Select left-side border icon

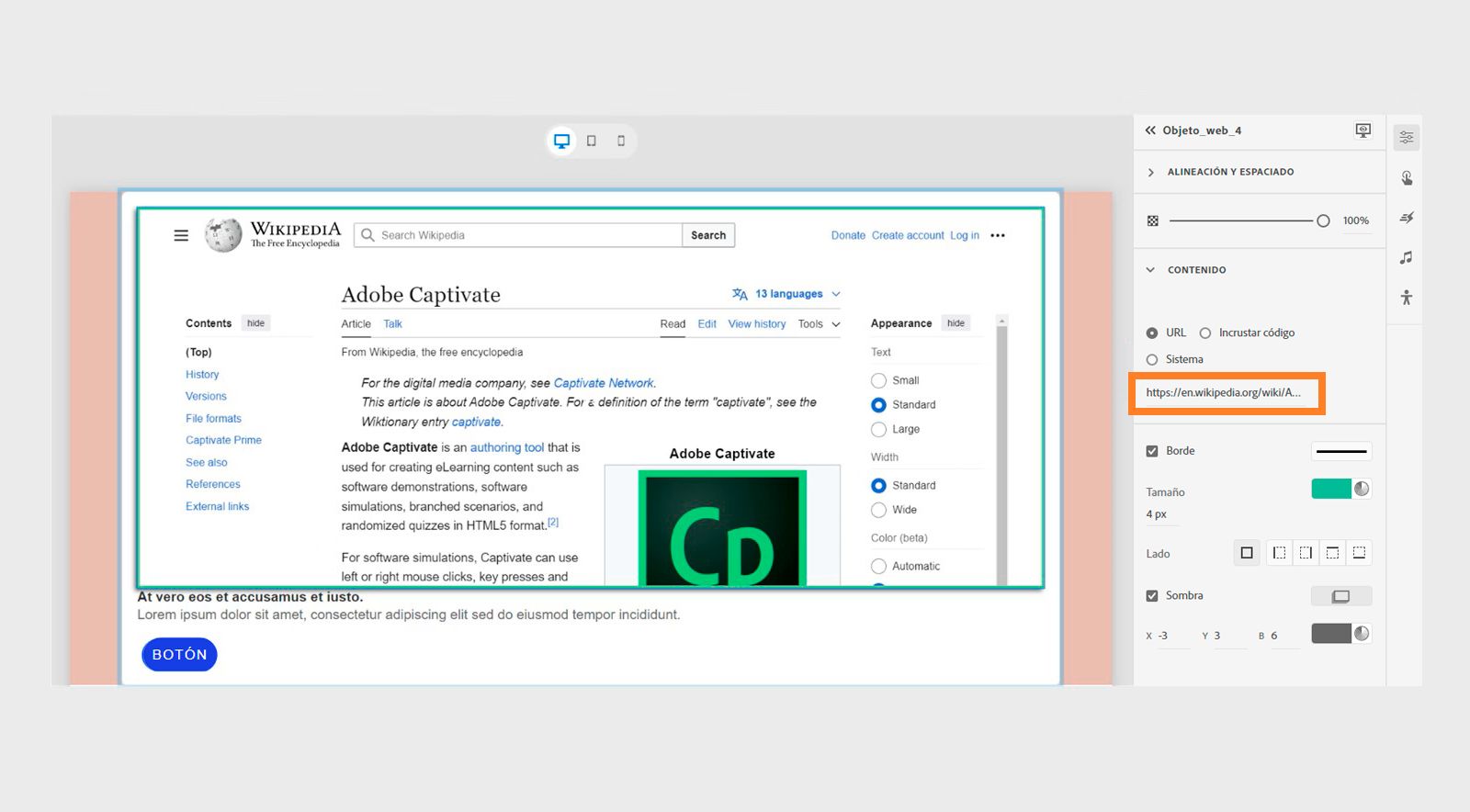pyautogui.click(x=1279, y=553)
